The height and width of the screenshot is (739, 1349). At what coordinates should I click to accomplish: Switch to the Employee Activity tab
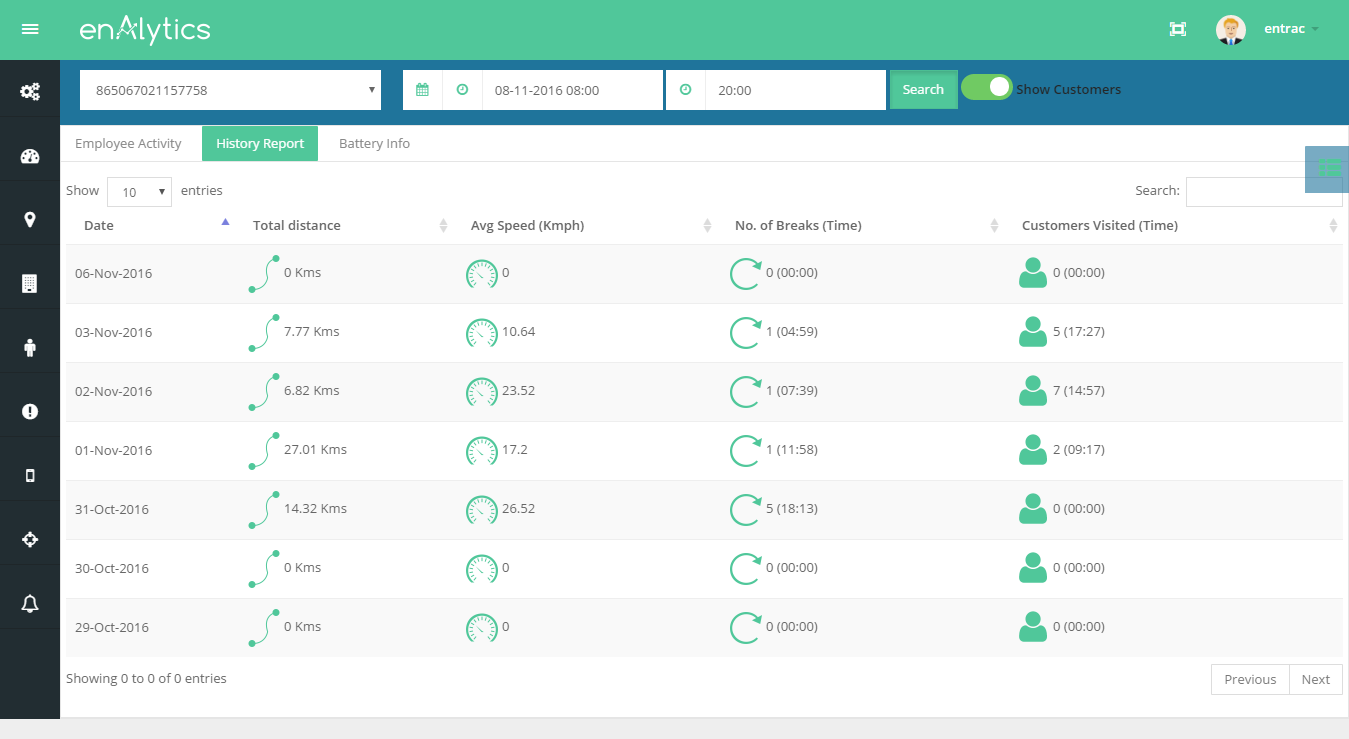click(x=128, y=144)
